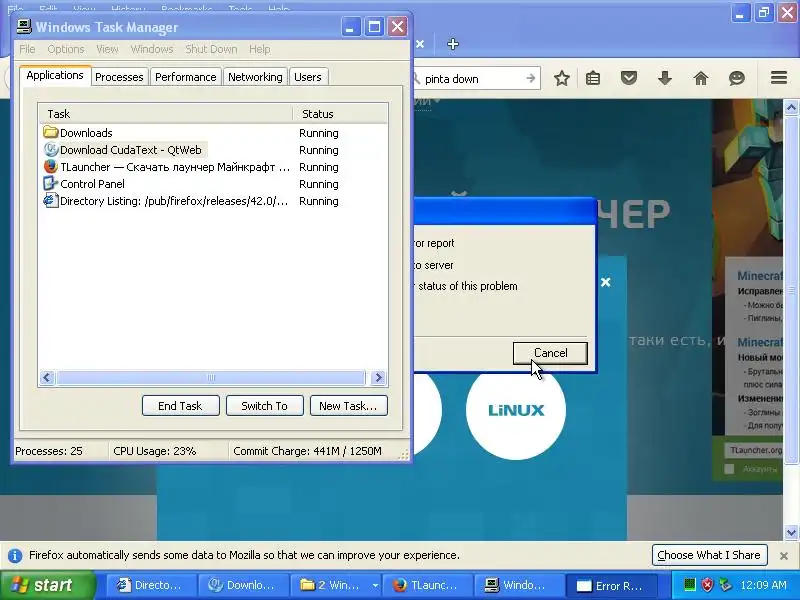
Task: Click the safely remove hardware tray icon
Action: pyautogui.click(x=724, y=585)
